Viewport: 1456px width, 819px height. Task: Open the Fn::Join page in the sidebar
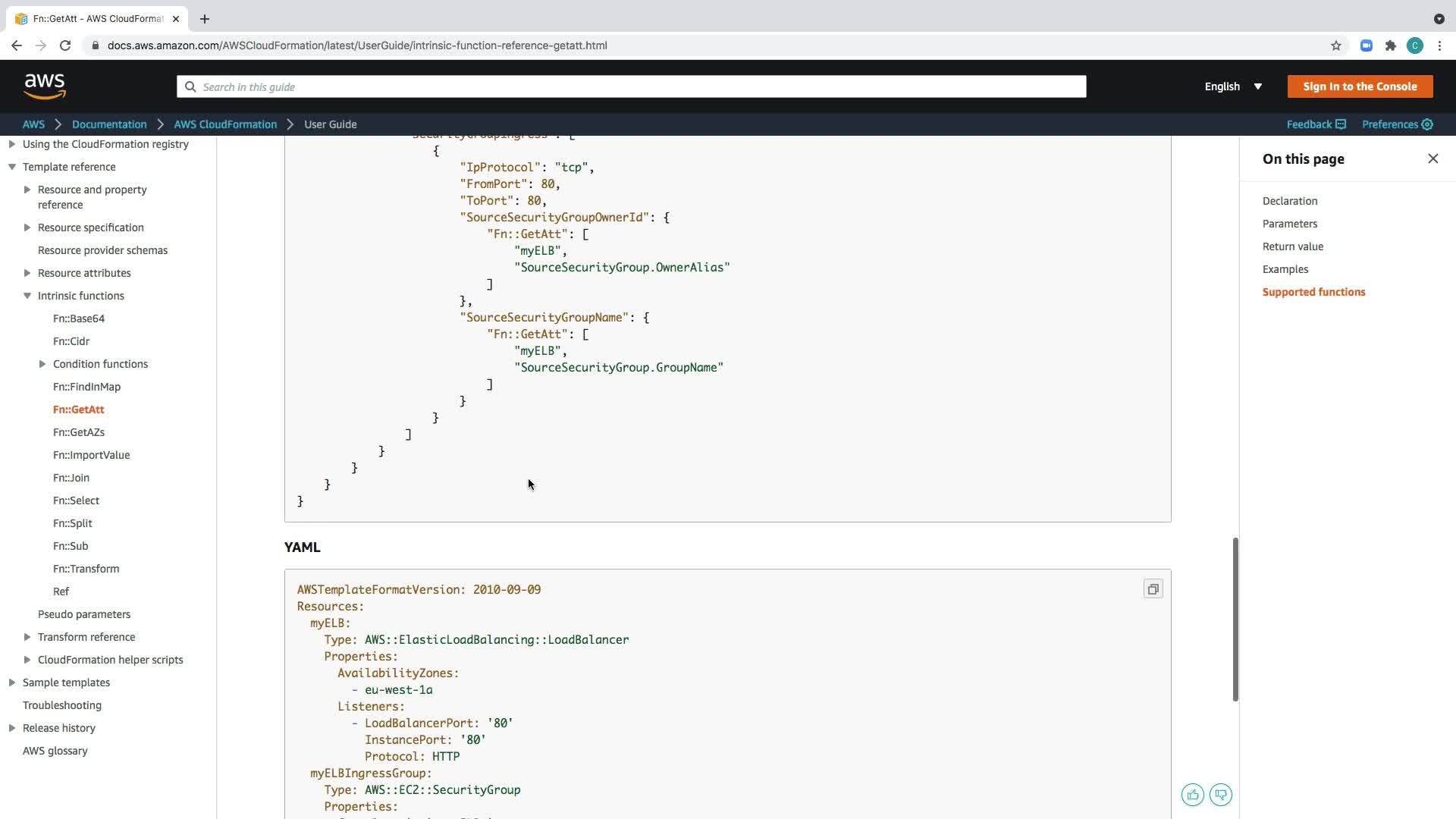[x=71, y=478]
